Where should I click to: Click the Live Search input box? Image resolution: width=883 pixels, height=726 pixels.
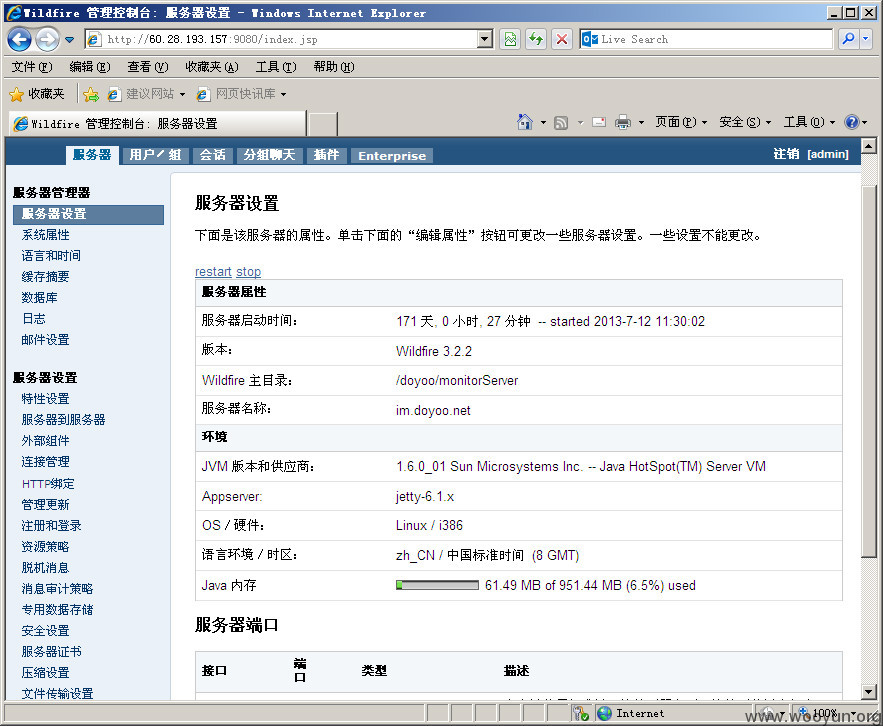[x=706, y=39]
